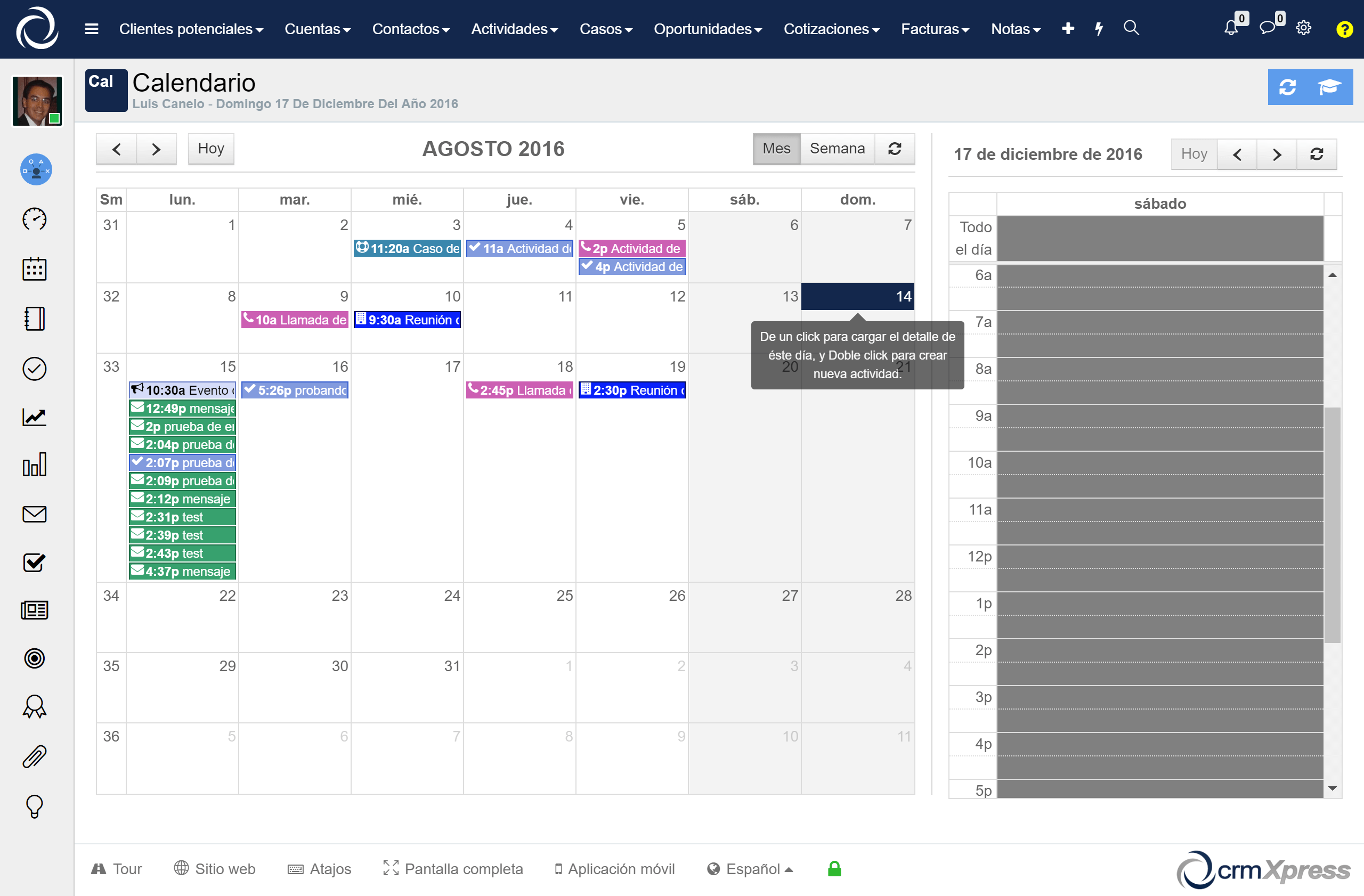Click the plus quick-create icon
Image resolution: width=1364 pixels, height=896 pixels.
(1068, 28)
